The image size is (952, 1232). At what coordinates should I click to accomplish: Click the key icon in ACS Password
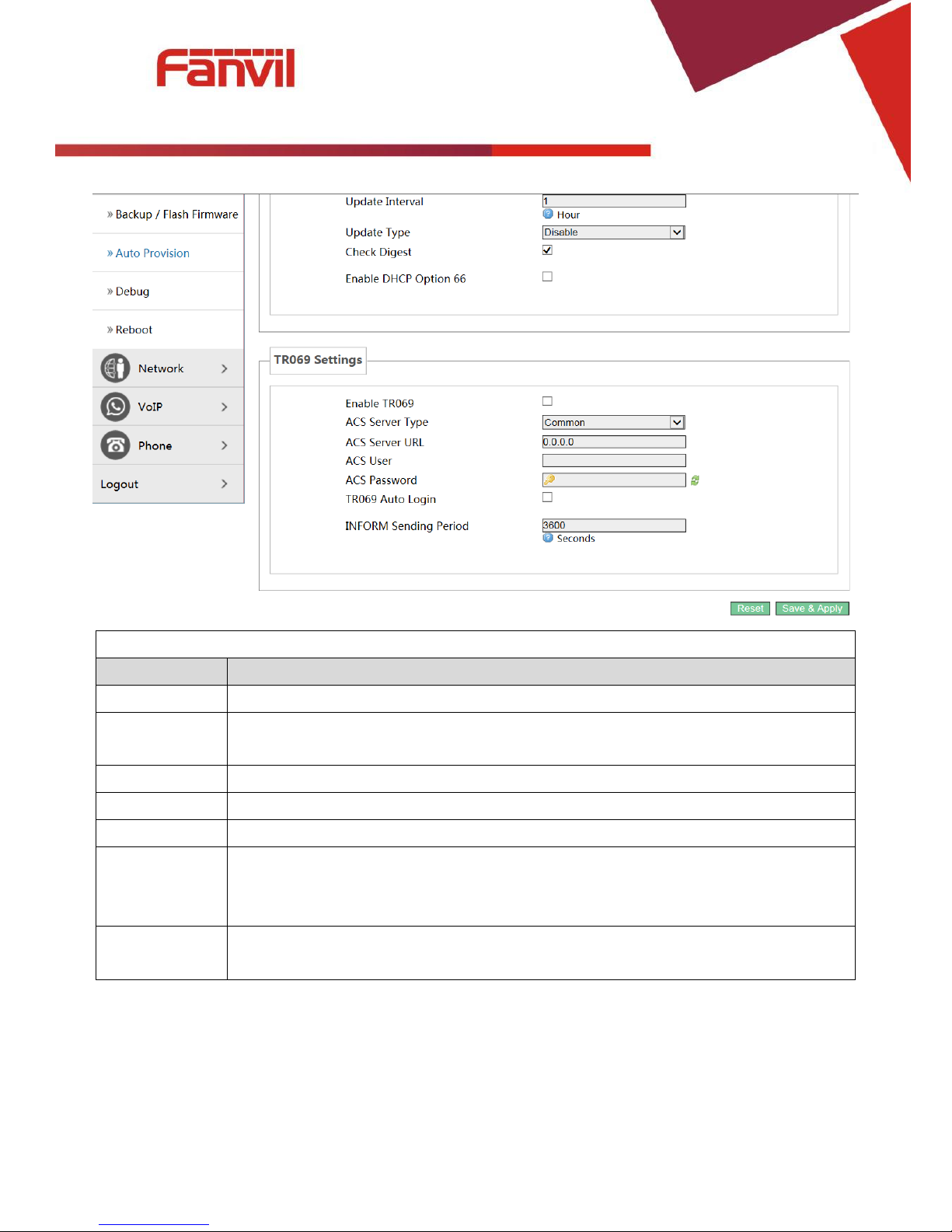549,480
